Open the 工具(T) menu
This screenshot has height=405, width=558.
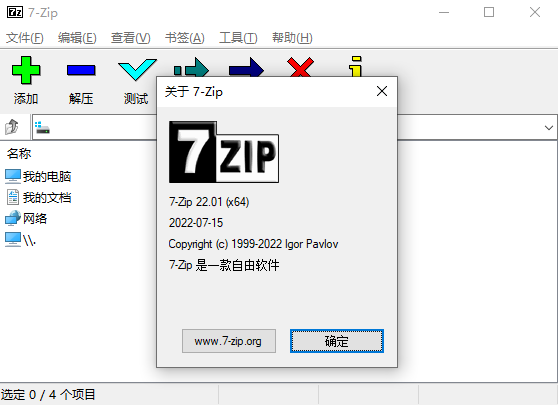point(238,37)
